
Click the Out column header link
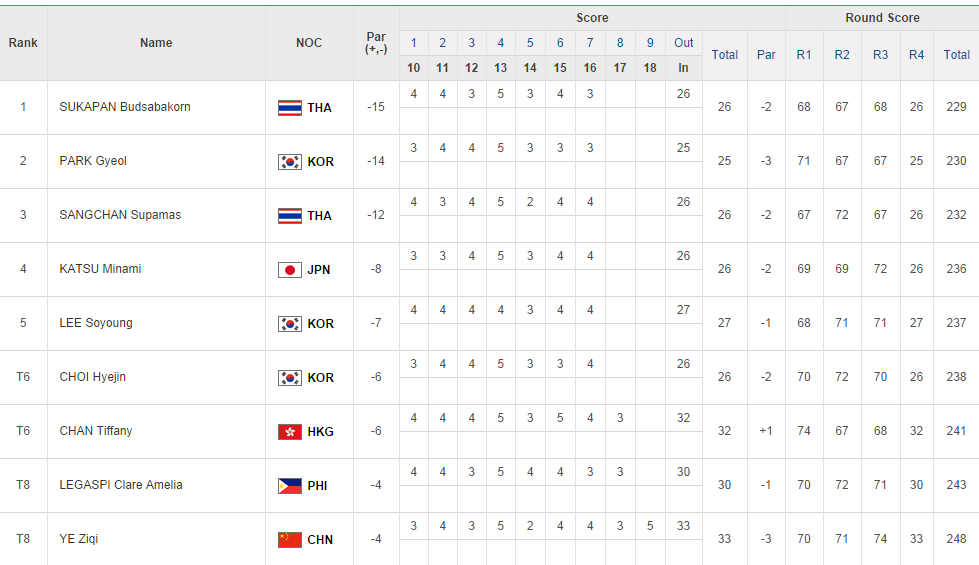(684, 43)
